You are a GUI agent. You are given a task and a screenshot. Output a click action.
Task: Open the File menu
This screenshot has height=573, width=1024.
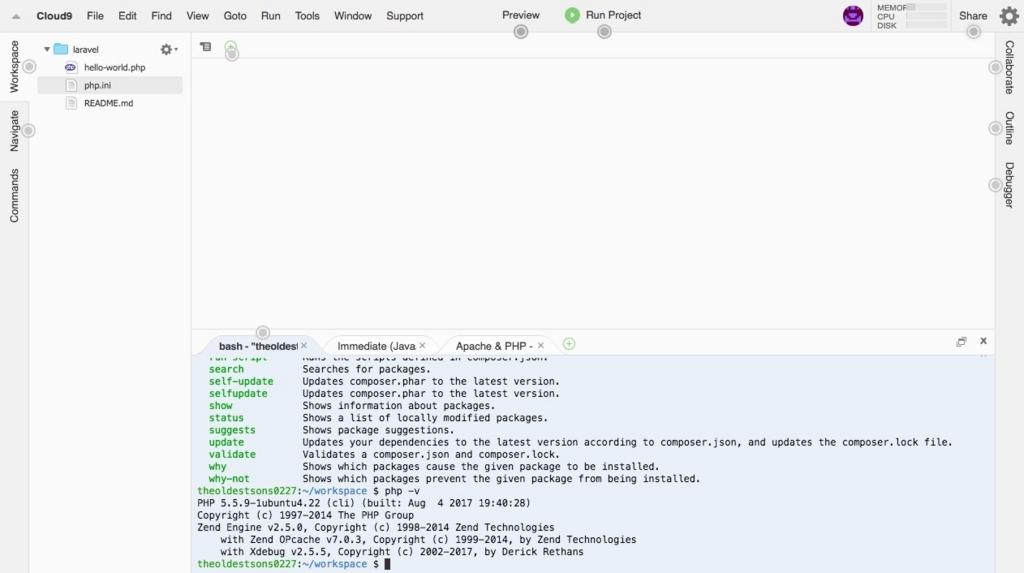coord(95,16)
